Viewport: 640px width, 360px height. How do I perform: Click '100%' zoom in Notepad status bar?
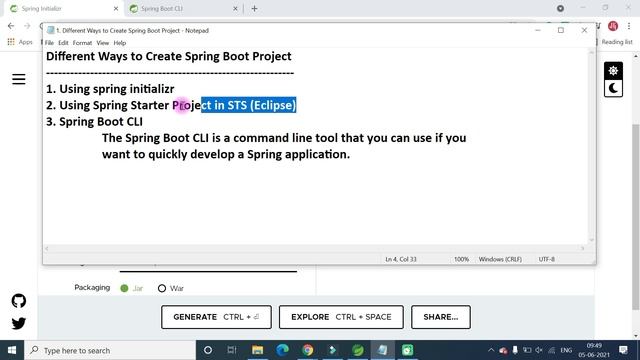(462, 259)
